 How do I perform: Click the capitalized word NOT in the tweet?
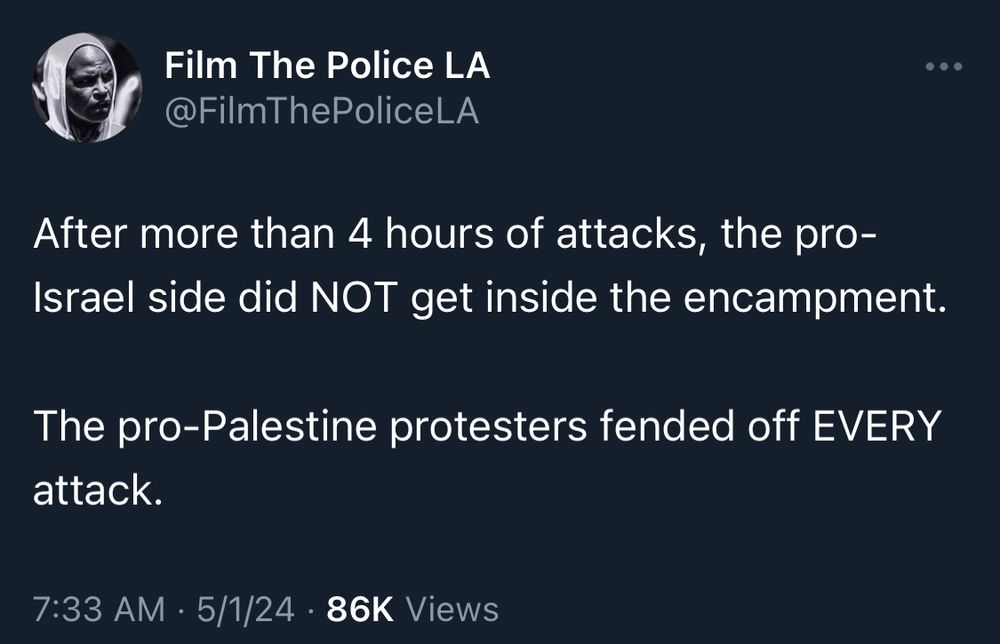point(354,298)
